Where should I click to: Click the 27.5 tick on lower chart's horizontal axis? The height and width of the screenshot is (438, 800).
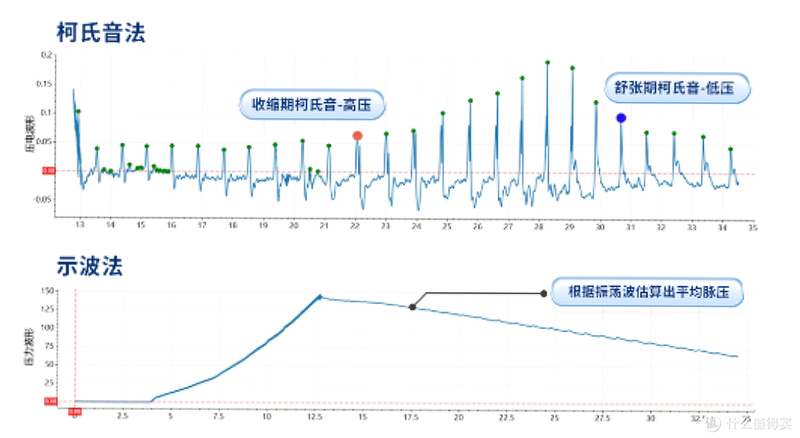click(x=602, y=418)
